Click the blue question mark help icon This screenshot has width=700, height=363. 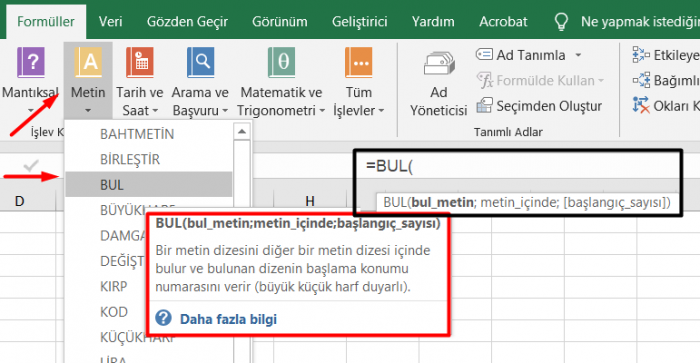(163, 318)
